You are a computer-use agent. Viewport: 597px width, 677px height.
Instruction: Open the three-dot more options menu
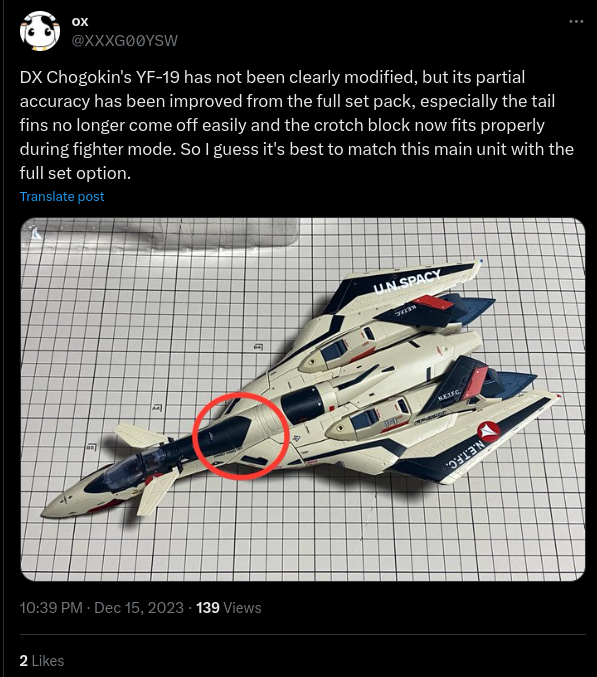click(x=576, y=21)
